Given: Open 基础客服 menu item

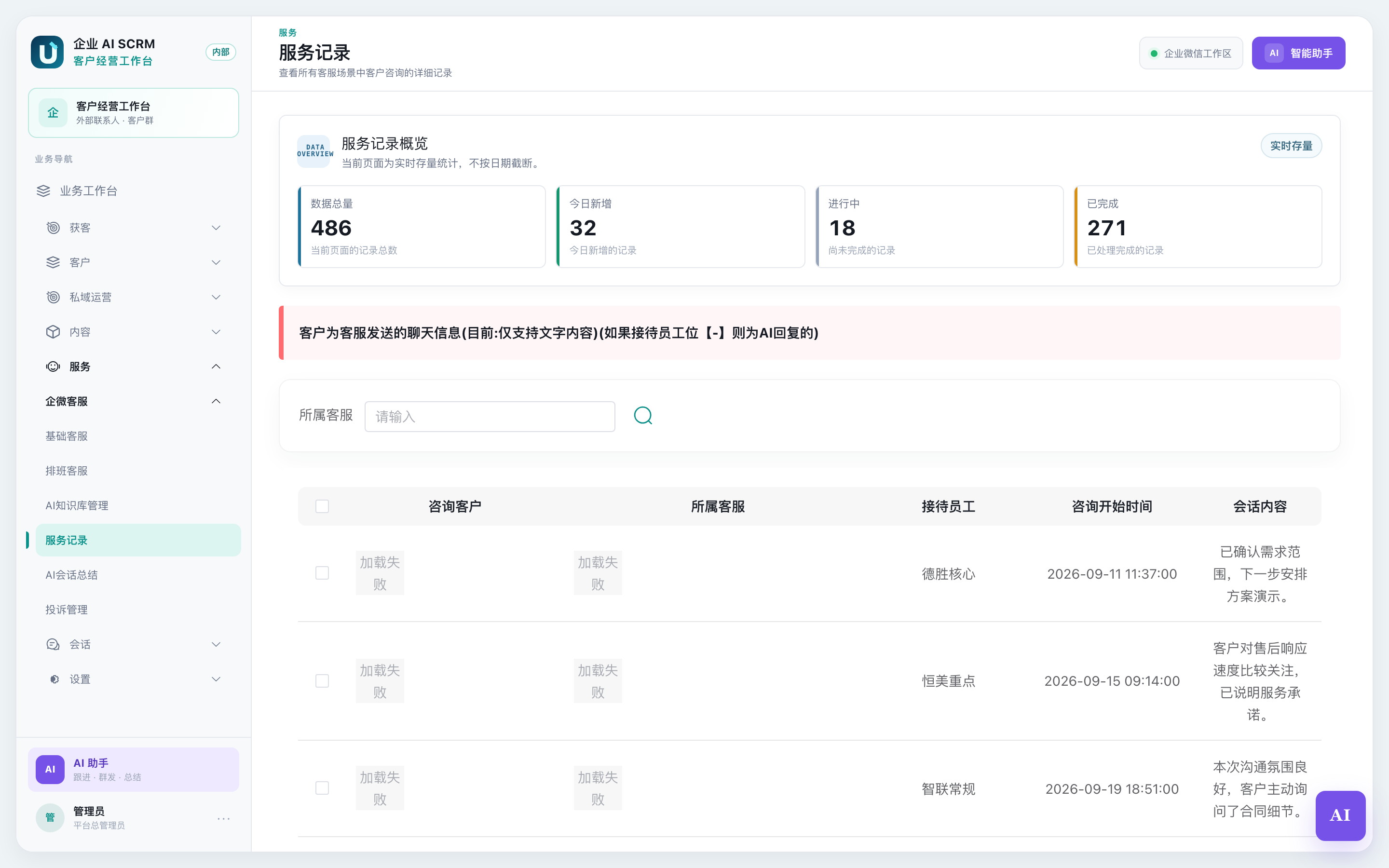Looking at the screenshot, I should click(138, 436).
